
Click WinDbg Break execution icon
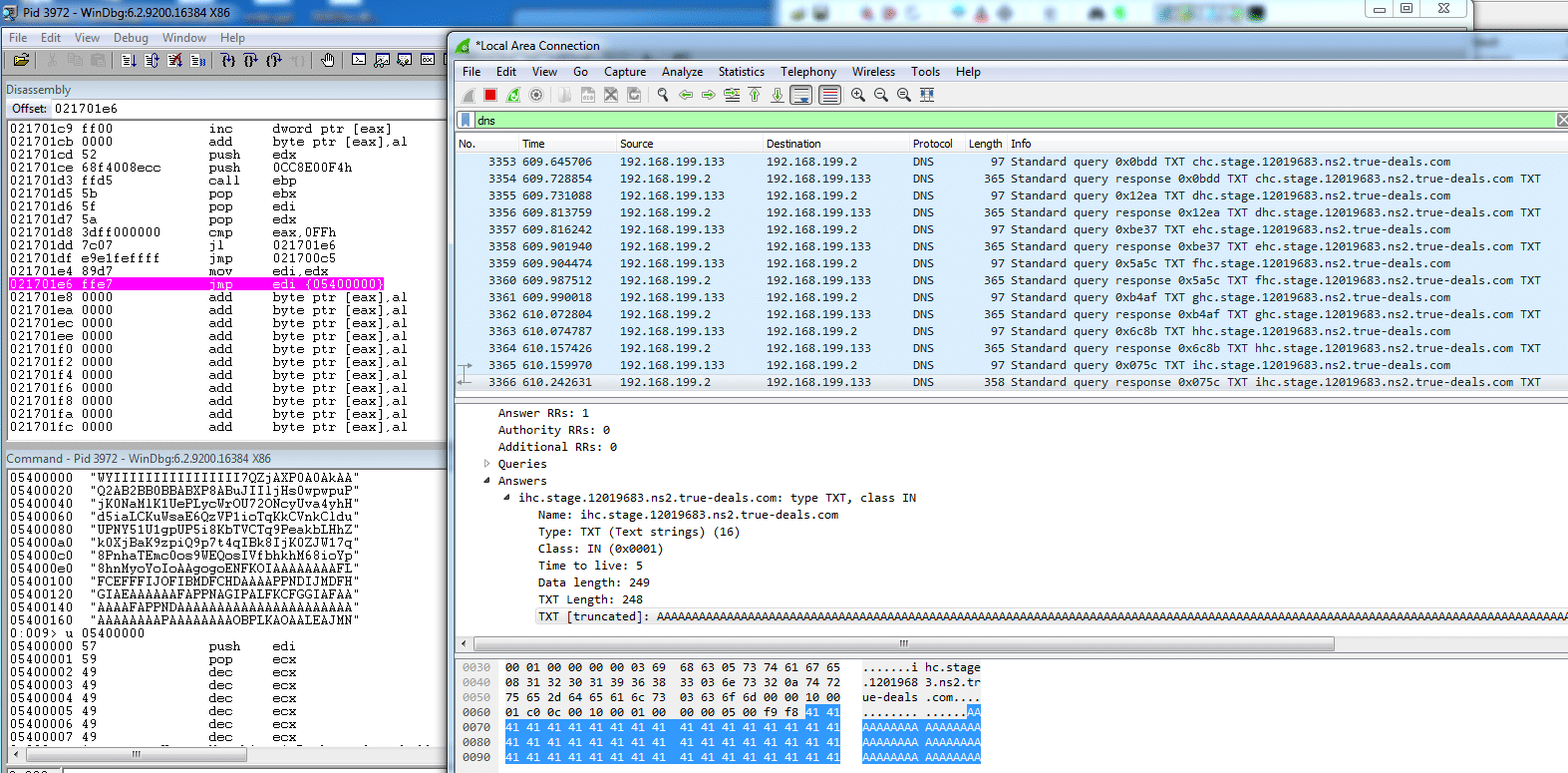197,60
